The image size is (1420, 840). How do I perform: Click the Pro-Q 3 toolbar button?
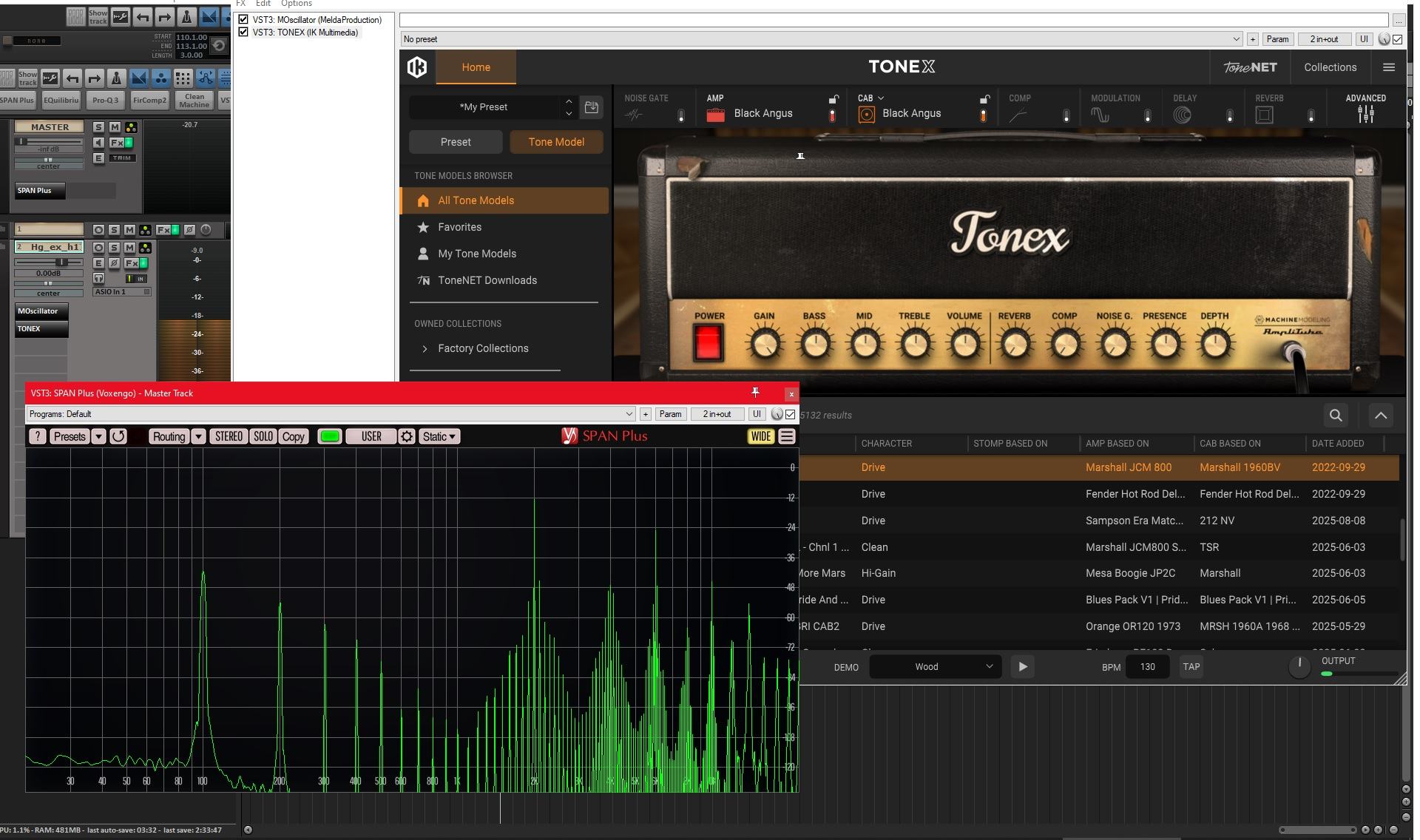point(105,100)
